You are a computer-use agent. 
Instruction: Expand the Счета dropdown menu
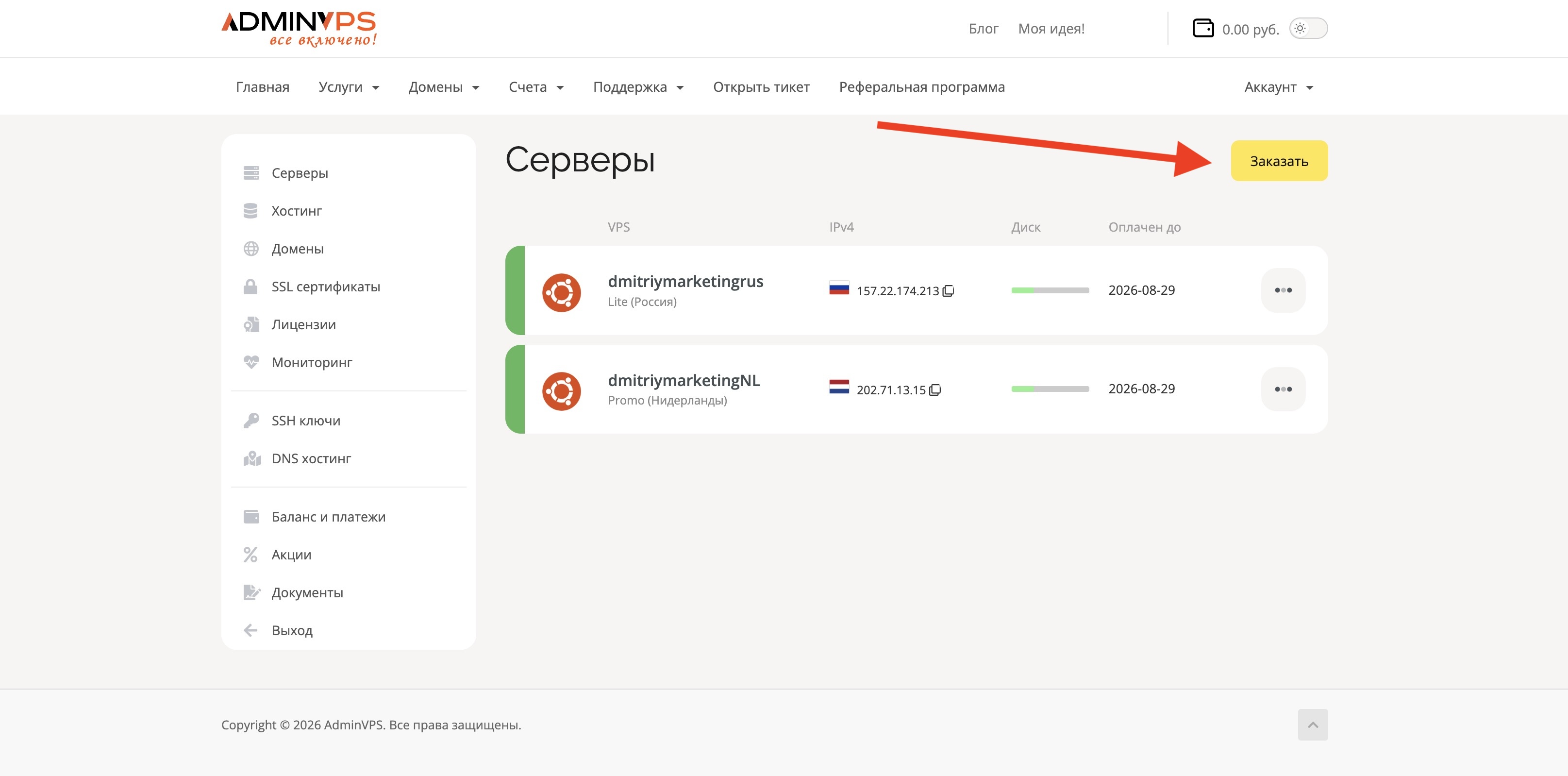coord(536,87)
